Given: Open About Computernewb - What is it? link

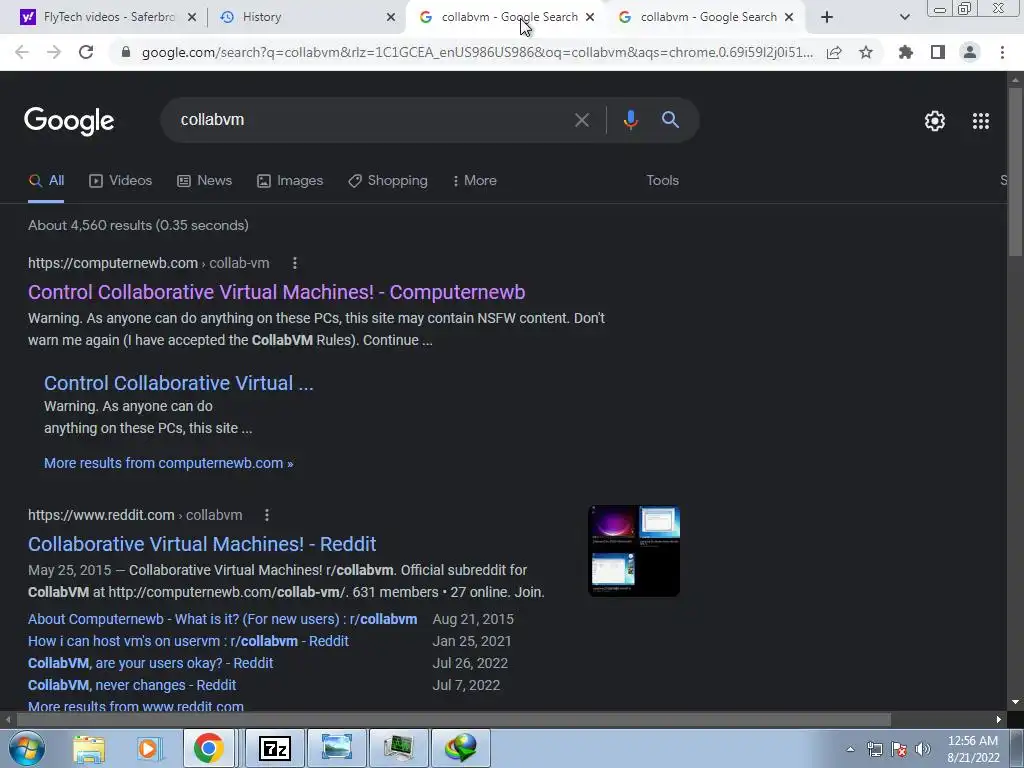Looking at the screenshot, I should pos(222,619).
